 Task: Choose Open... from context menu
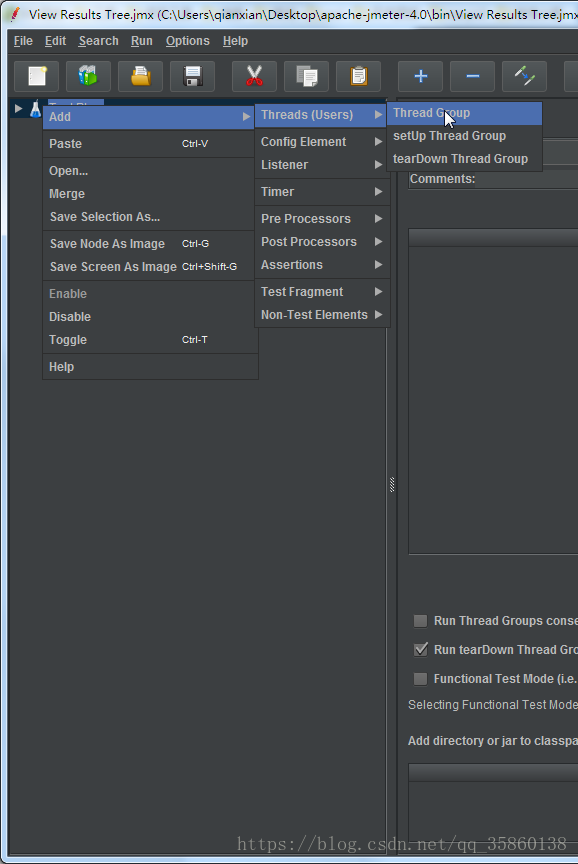tap(149, 171)
